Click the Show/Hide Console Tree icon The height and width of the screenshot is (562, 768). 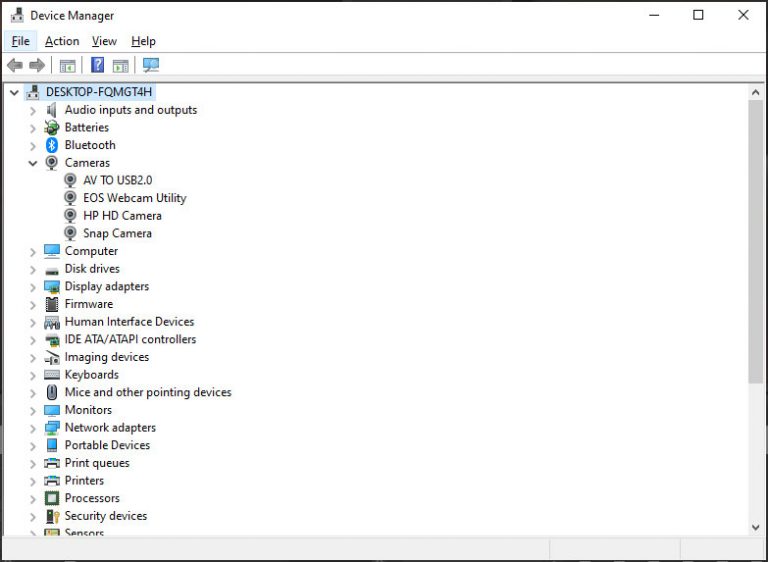pyautogui.click(x=67, y=66)
